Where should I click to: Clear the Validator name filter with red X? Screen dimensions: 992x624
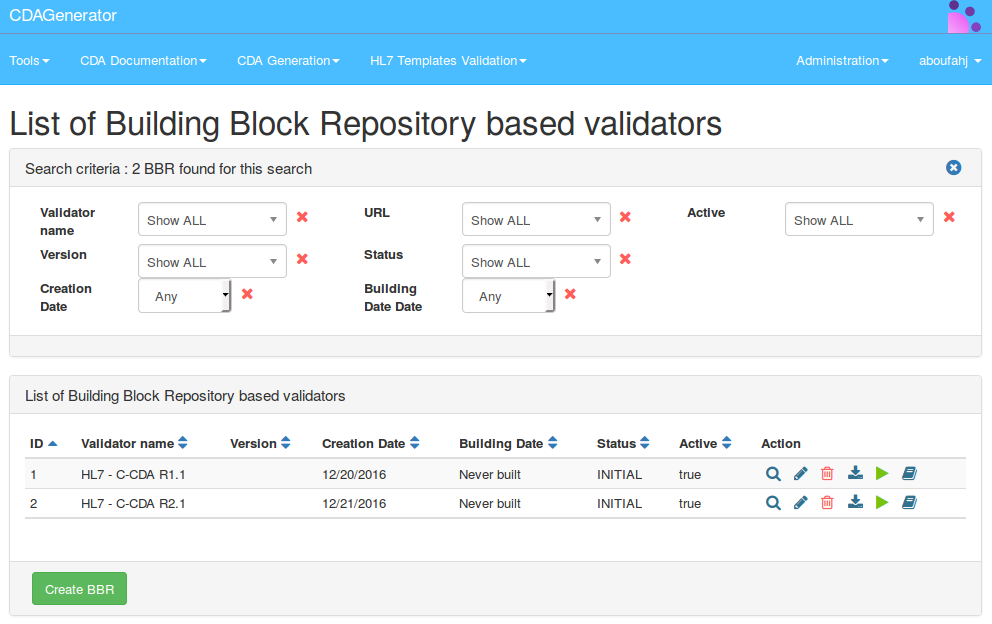click(302, 217)
